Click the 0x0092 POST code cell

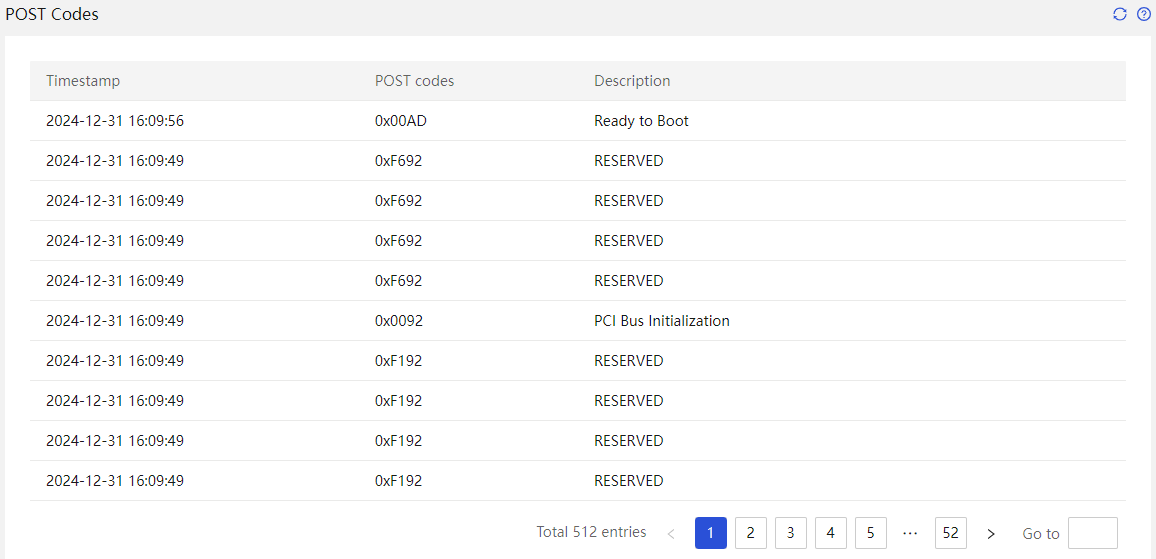click(x=398, y=321)
